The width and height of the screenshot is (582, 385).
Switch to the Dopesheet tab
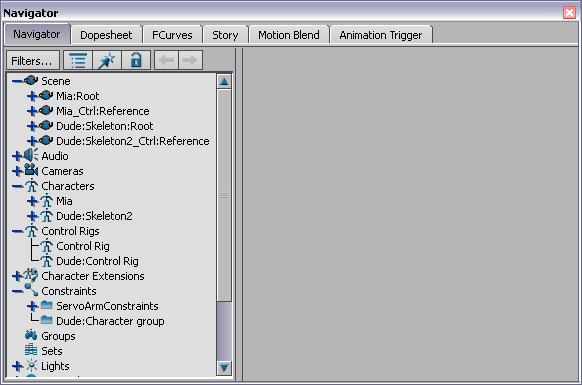click(106, 35)
